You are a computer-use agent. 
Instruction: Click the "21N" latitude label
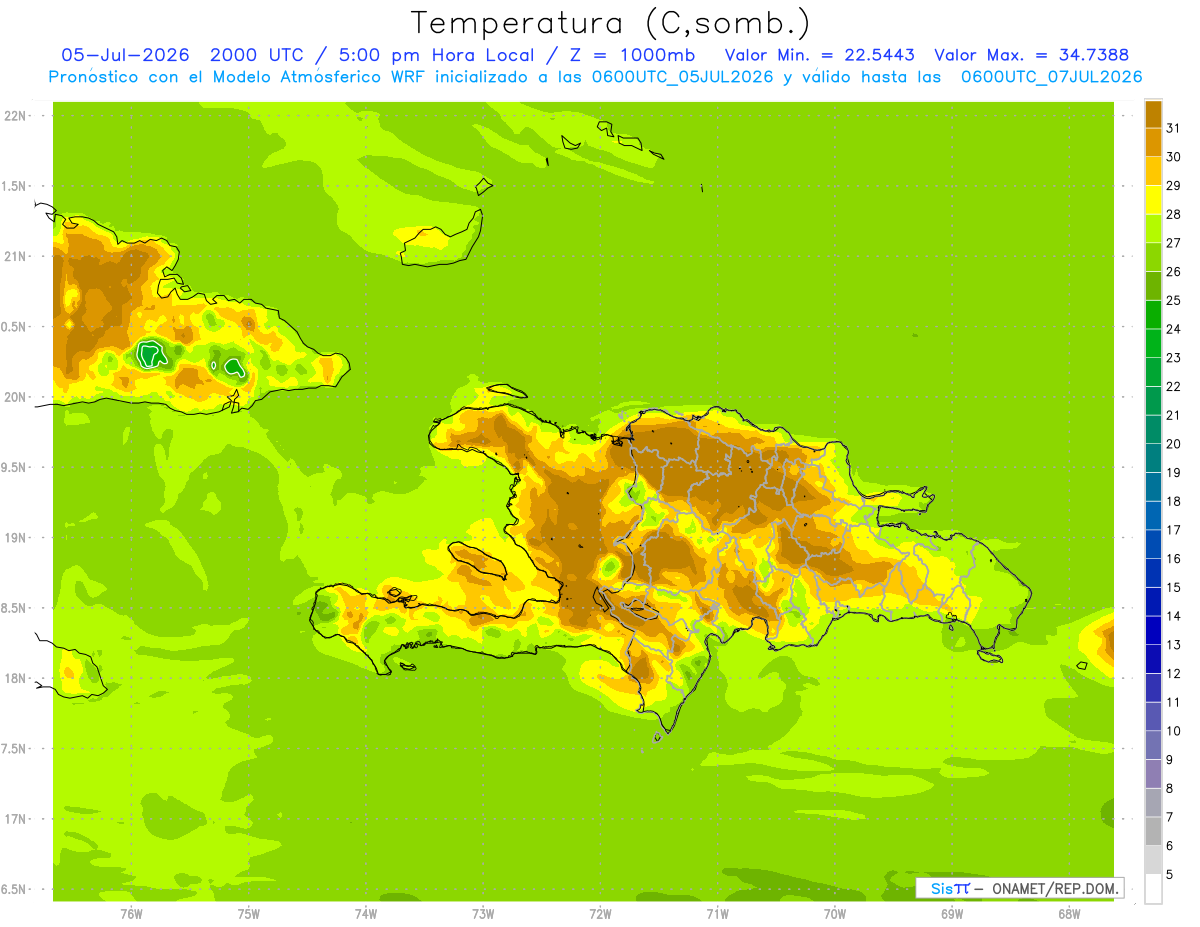click(14, 256)
